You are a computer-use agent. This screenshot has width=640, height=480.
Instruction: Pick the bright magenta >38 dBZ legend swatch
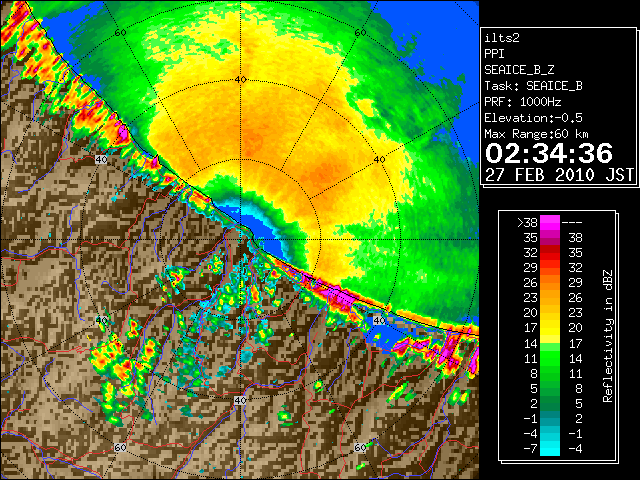pyautogui.click(x=550, y=222)
